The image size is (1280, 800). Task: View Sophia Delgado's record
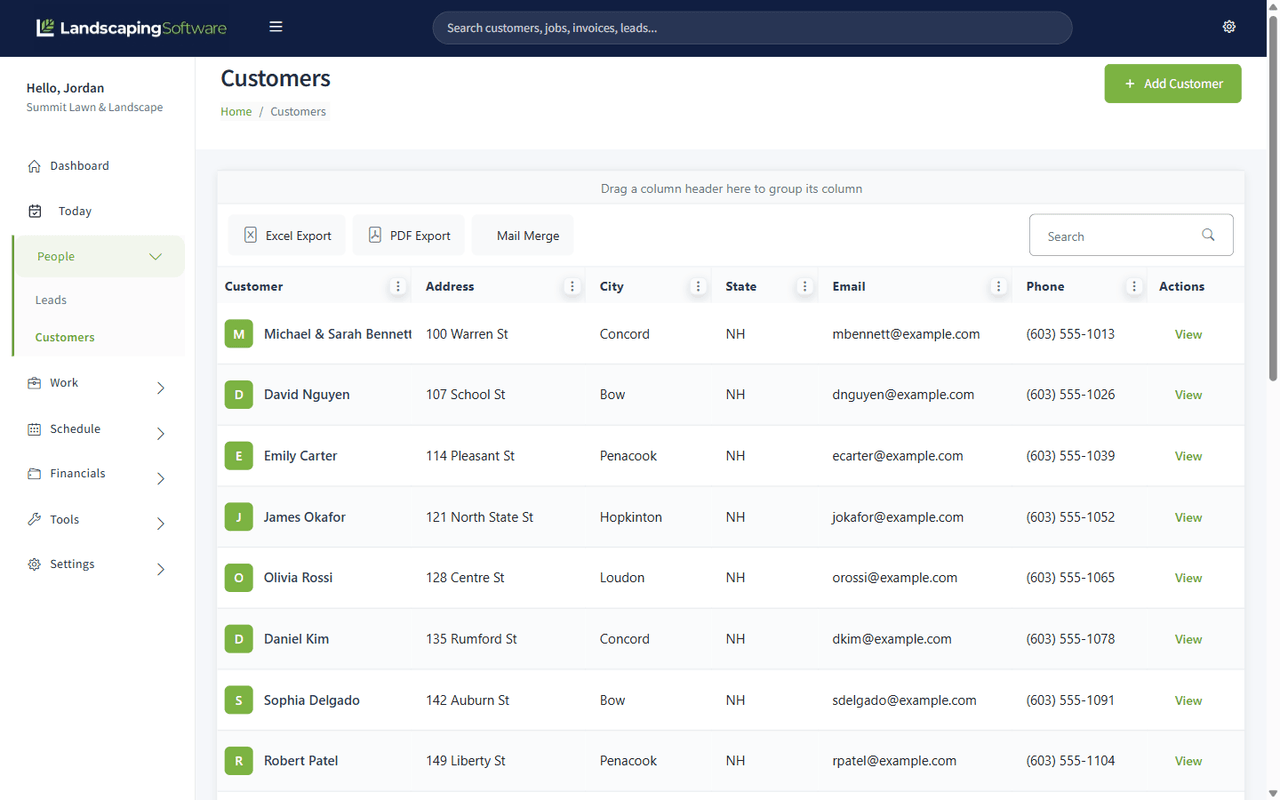tap(1188, 701)
